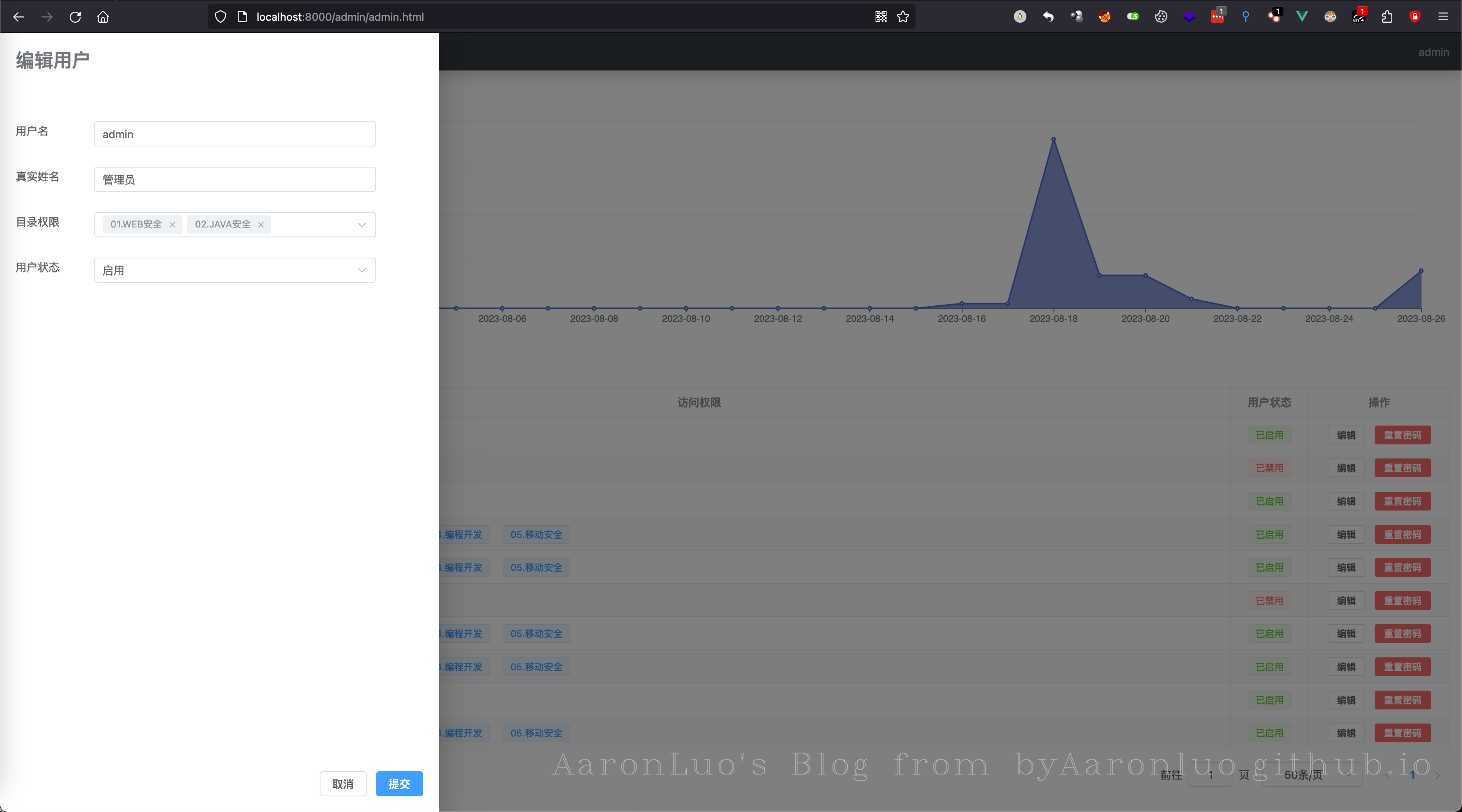The height and width of the screenshot is (812, 1462).
Task: Go to previous page with left chevron
Action: pos(1388,775)
